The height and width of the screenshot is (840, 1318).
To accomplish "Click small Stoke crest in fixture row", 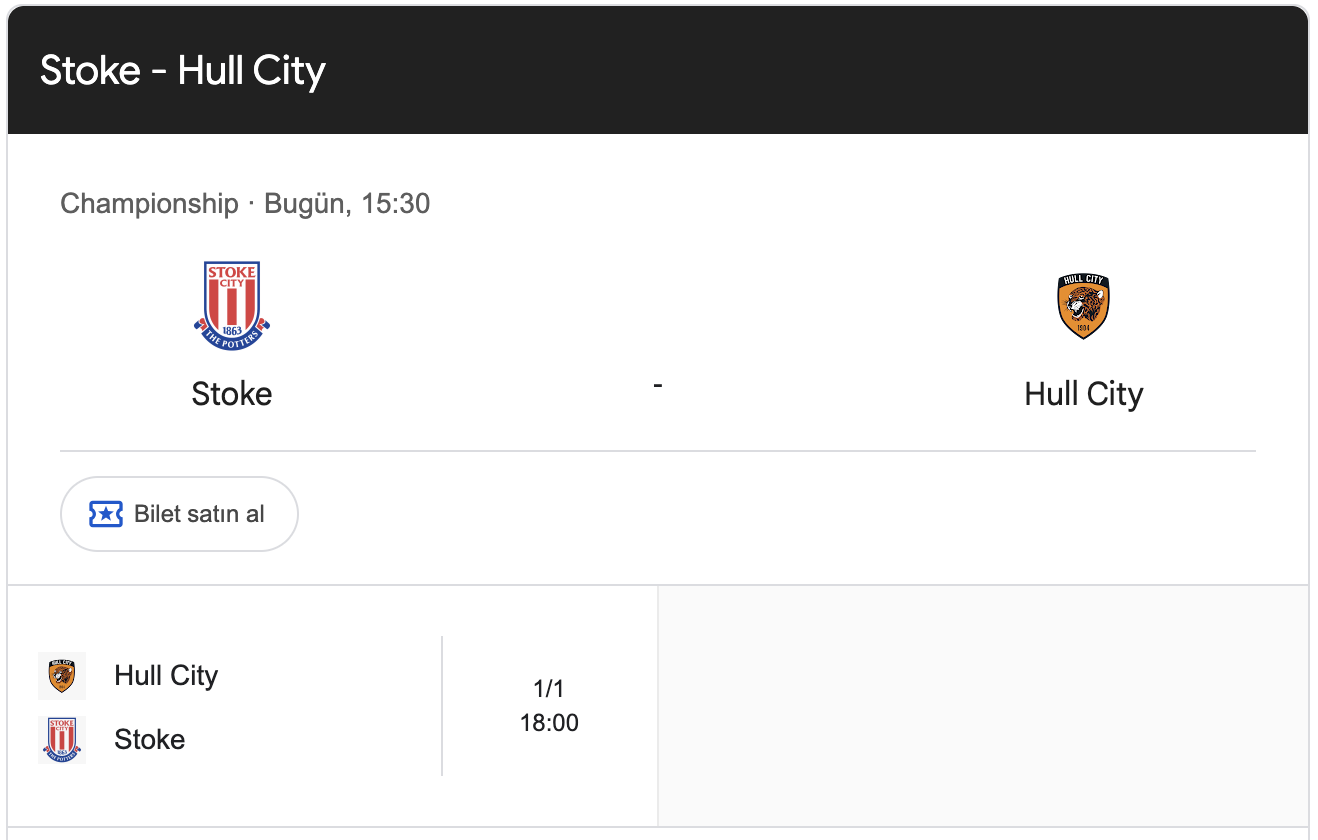I will click(62, 740).
